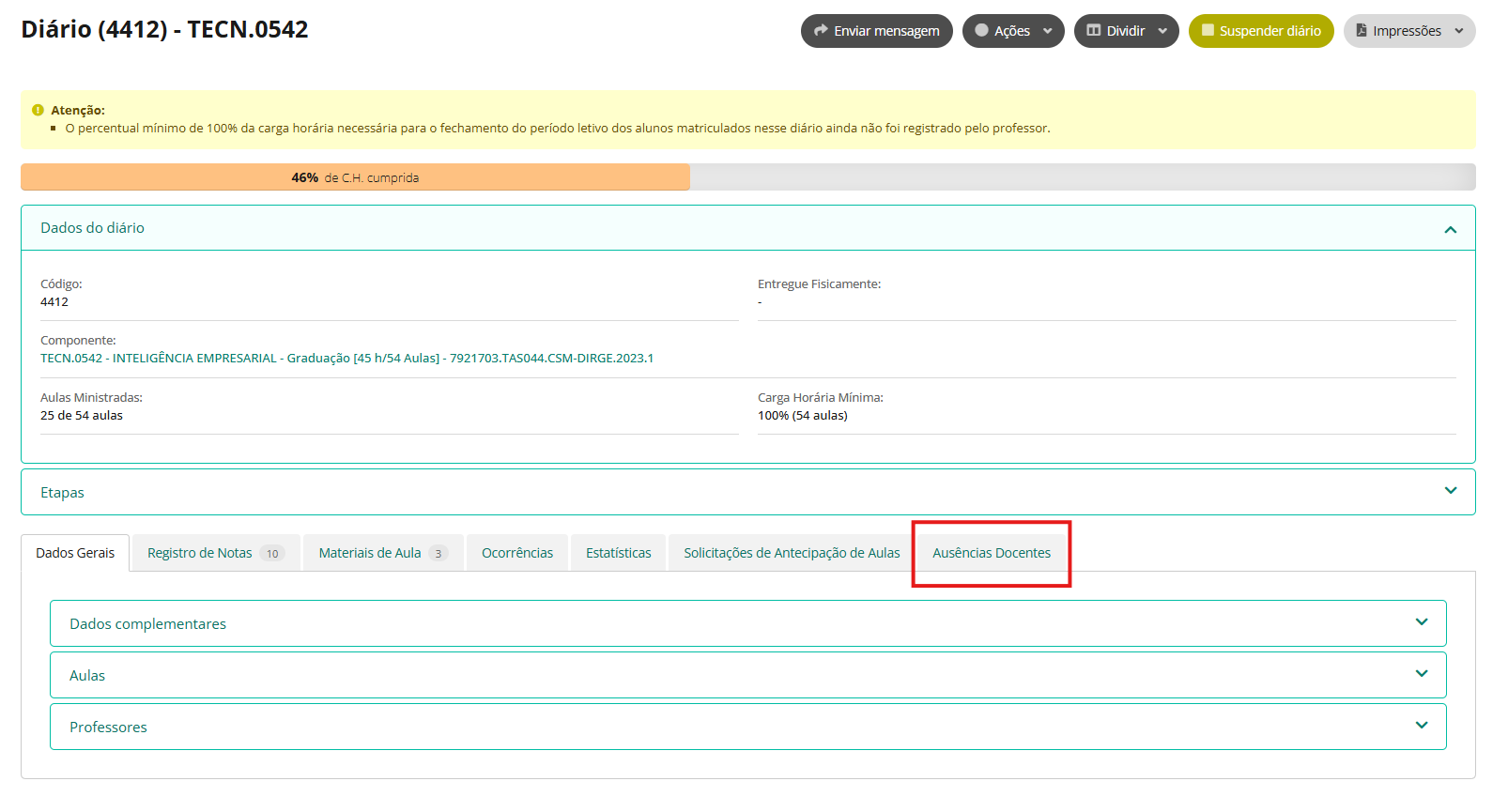Click the badge 3 on Materiais de Aula

[x=438, y=554]
